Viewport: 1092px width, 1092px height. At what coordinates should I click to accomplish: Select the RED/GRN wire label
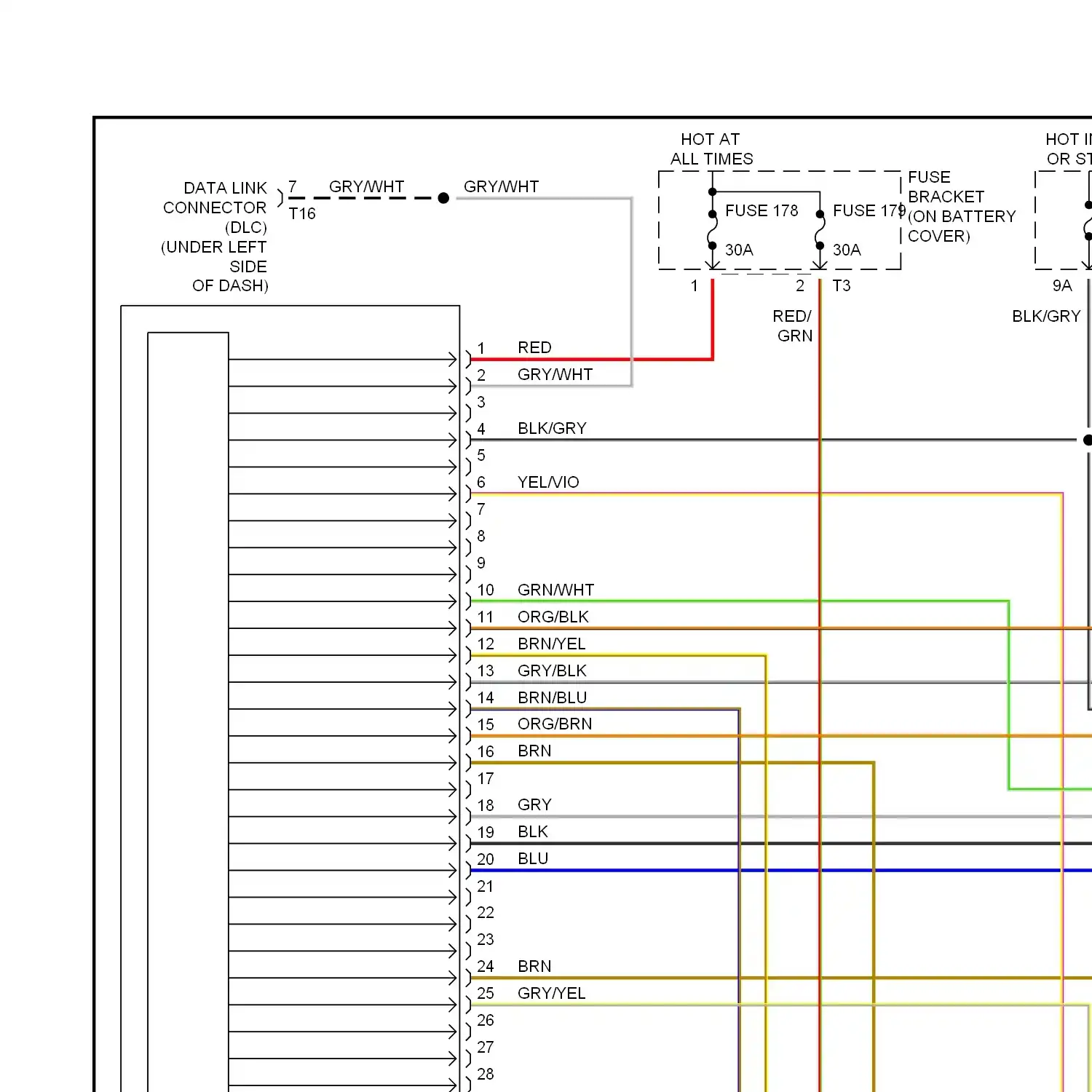[x=793, y=326]
